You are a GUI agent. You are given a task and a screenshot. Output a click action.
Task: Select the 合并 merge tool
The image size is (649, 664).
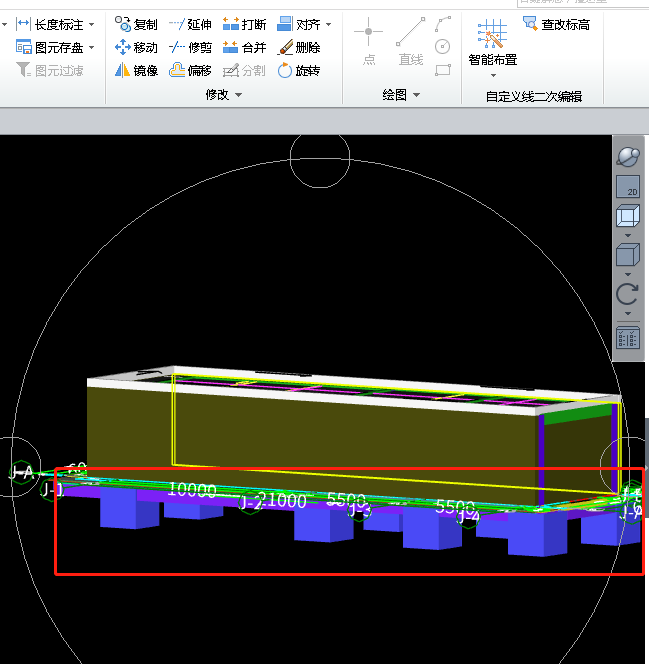pyautogui.click(x=244, y=47)
